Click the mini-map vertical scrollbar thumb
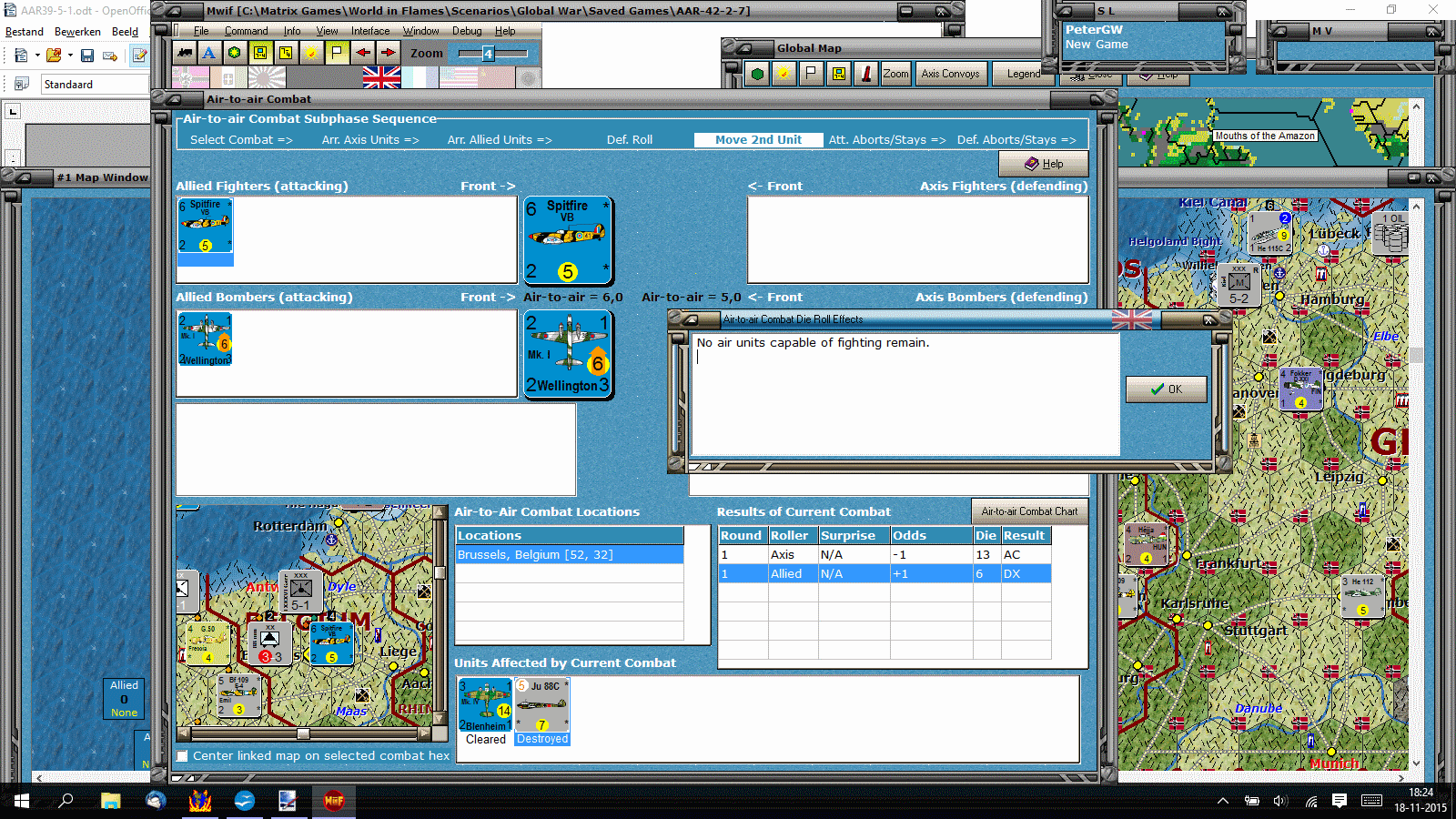 (440, 572)
